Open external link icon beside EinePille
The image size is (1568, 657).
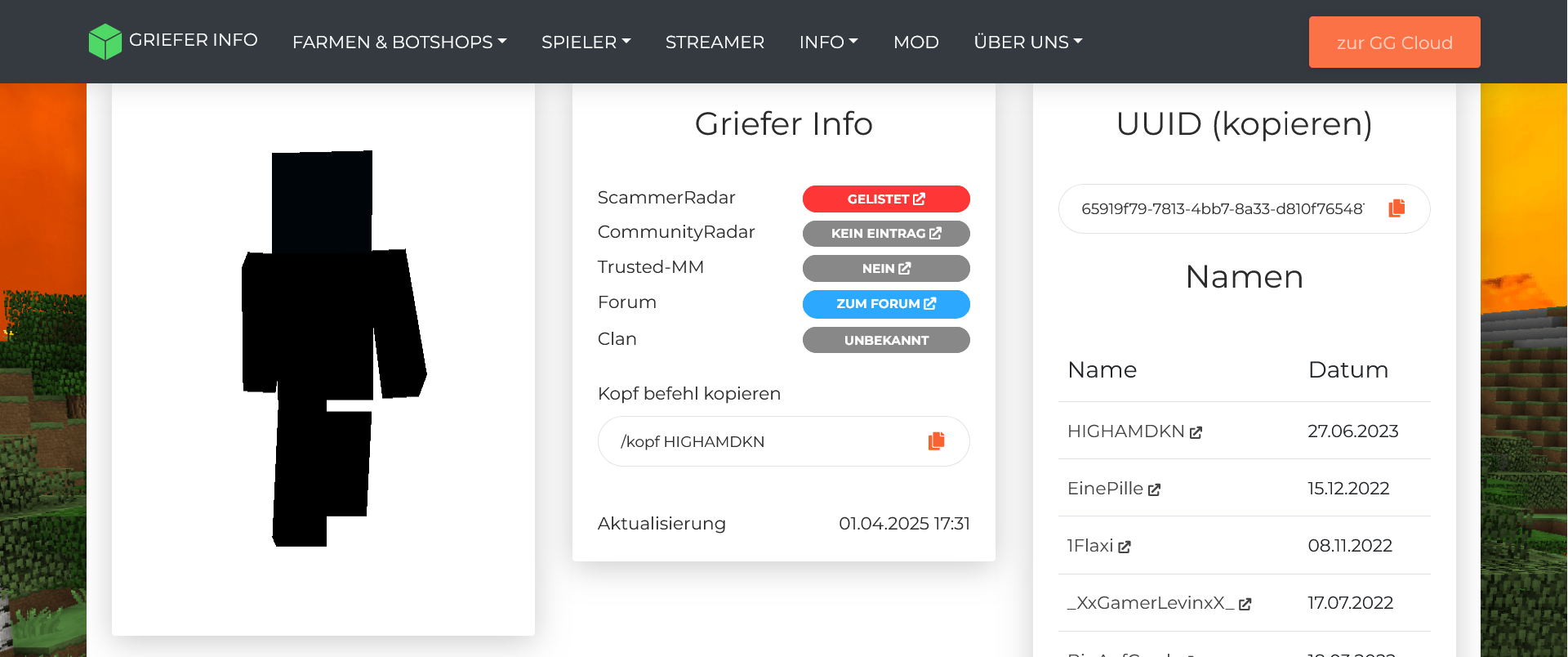tap(1154, 489)
